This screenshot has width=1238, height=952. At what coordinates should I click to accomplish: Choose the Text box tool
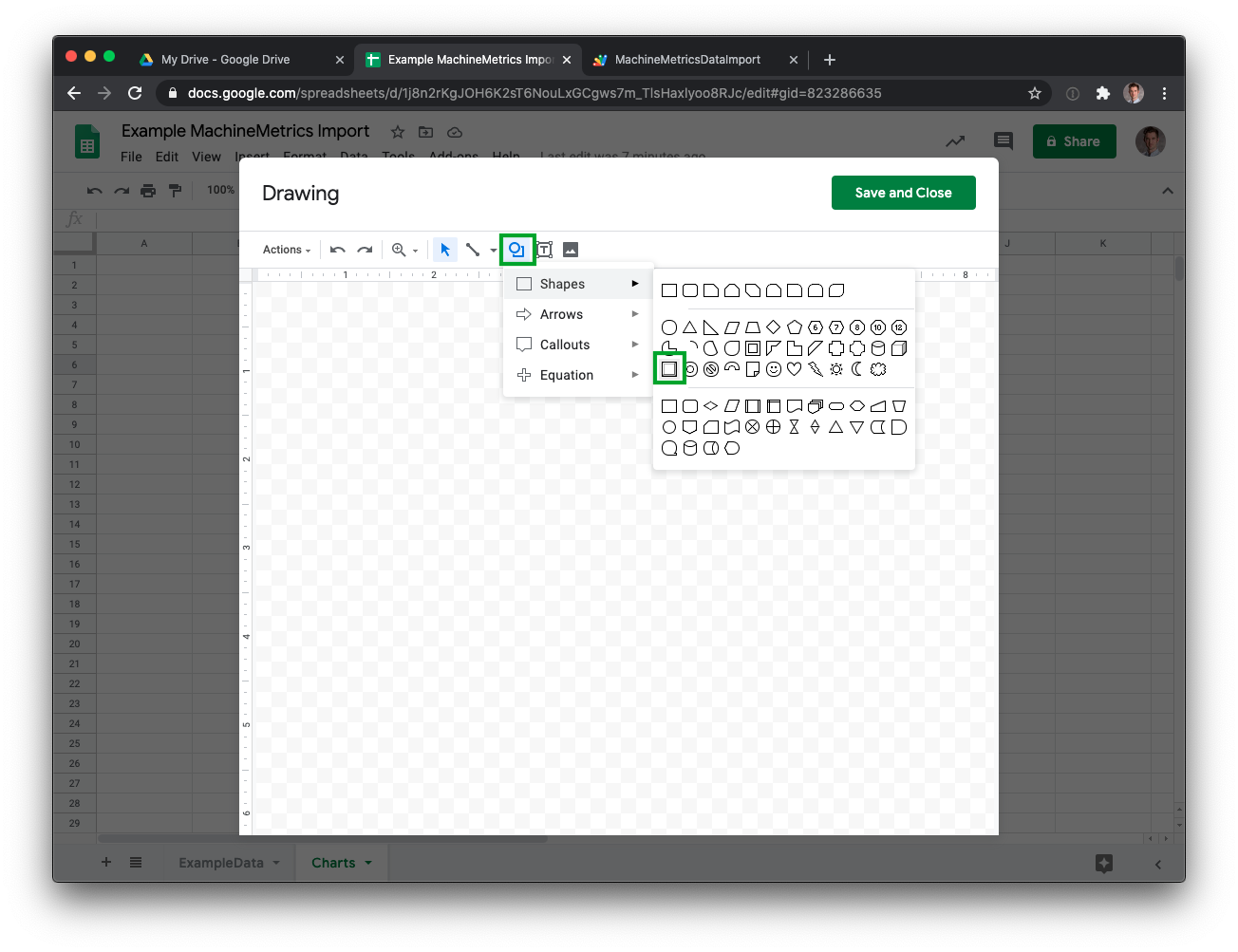[545, 250]
